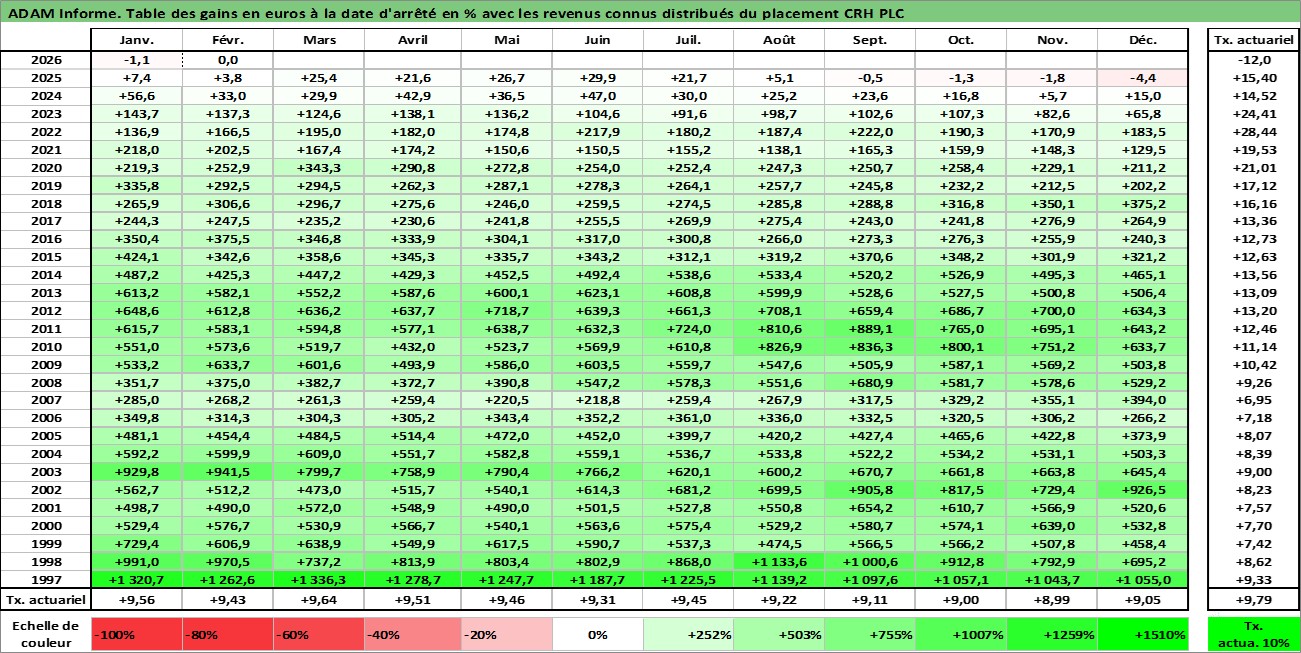The image size is (1301, 653).
Task: Click the 'Nov.' column header
Action: [x=1052, y=40]
